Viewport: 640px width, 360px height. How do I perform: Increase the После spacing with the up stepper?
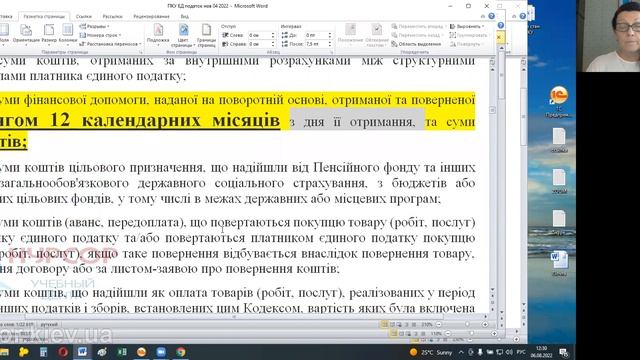click(330, 42)
